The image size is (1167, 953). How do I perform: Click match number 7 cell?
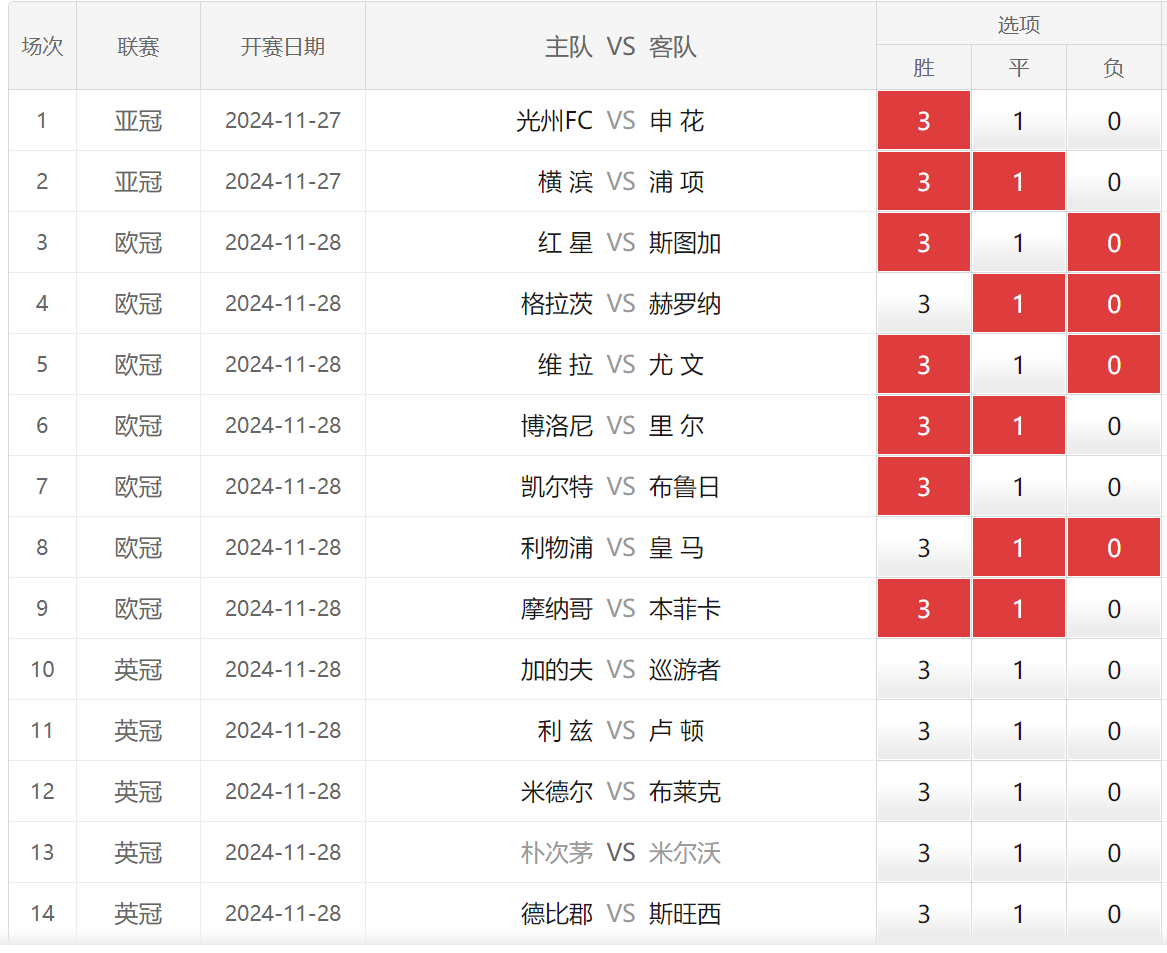point(42,487)
